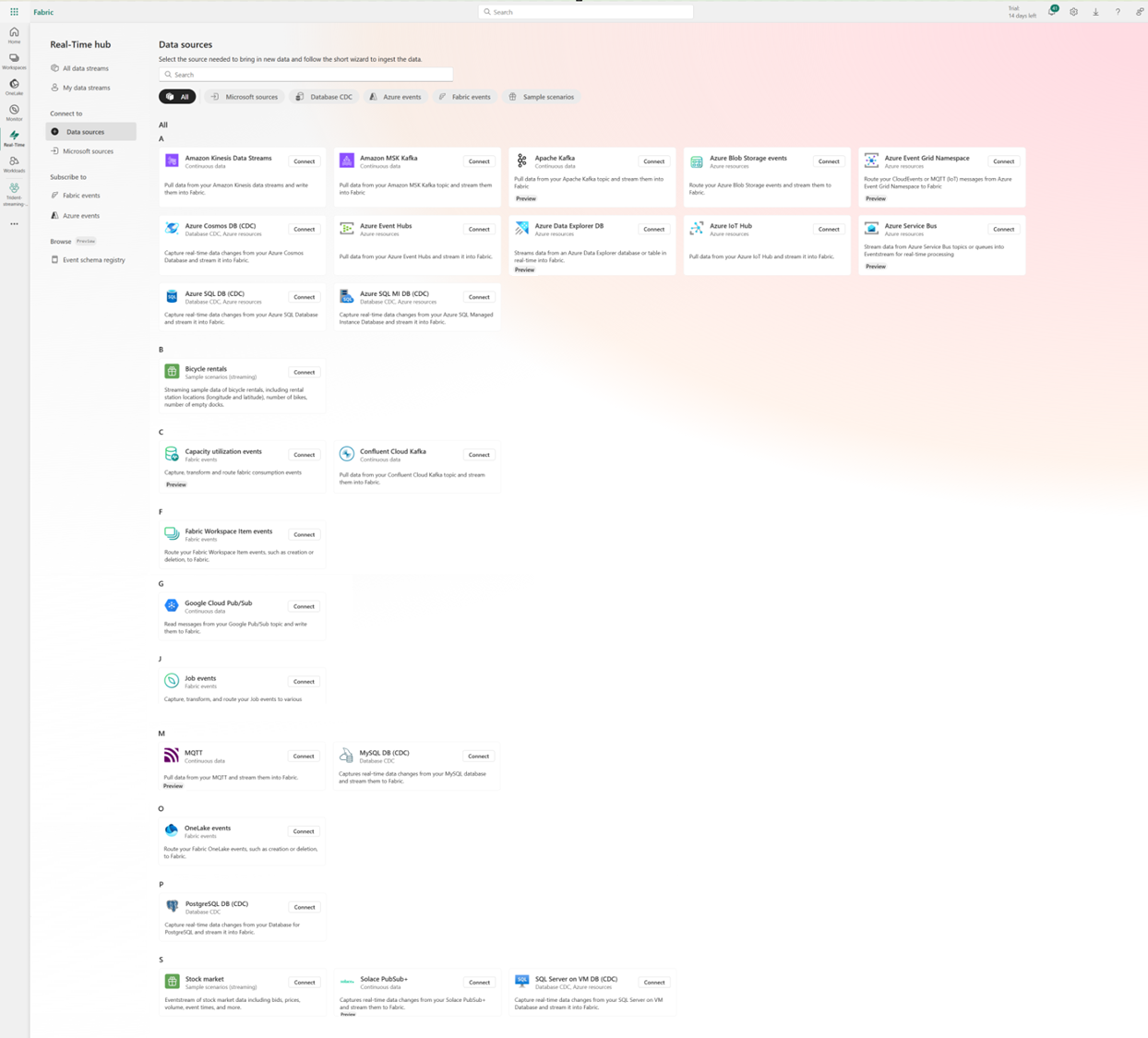The image size is (1148, 1038).
Task: Open the app launcher waffle icon
Action: pos(14,12)
